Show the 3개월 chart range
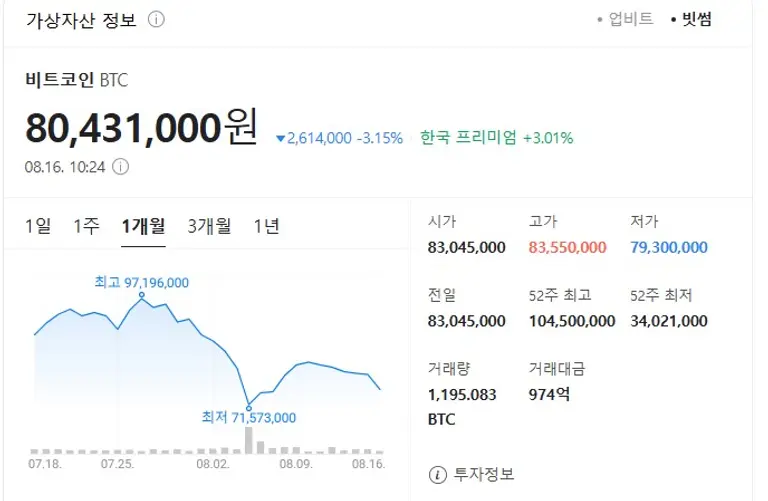768x501 pixels. 209,226
